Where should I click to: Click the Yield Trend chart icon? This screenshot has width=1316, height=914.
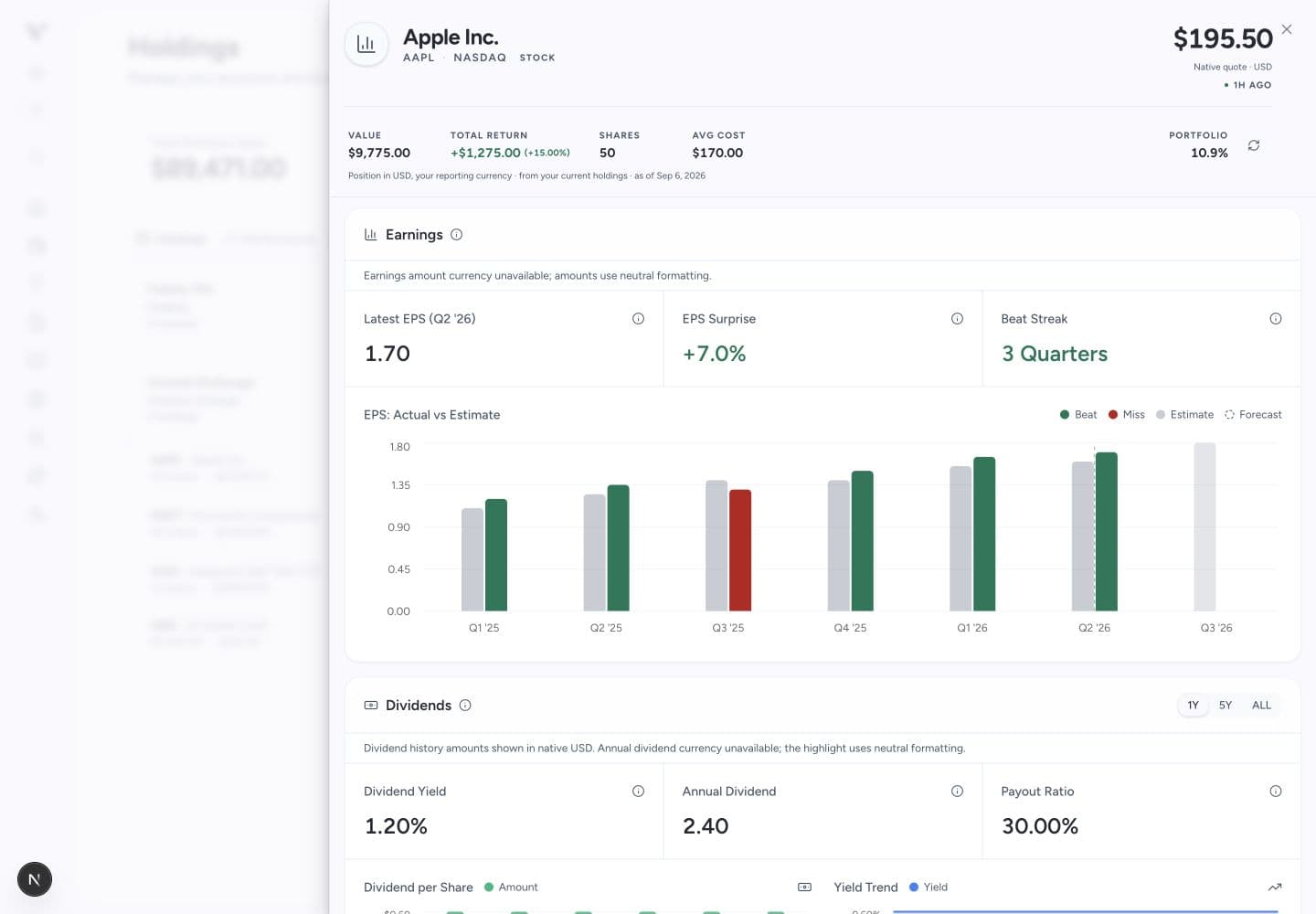click(1275, 887)
